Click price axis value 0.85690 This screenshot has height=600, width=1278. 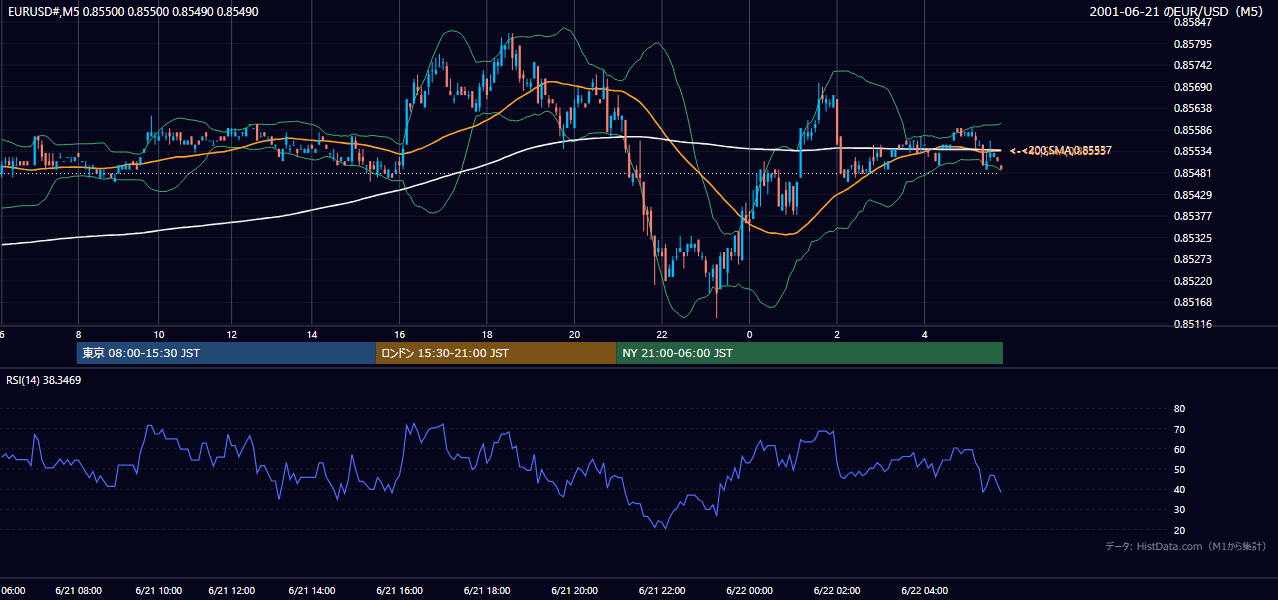tap(1193, 87)
